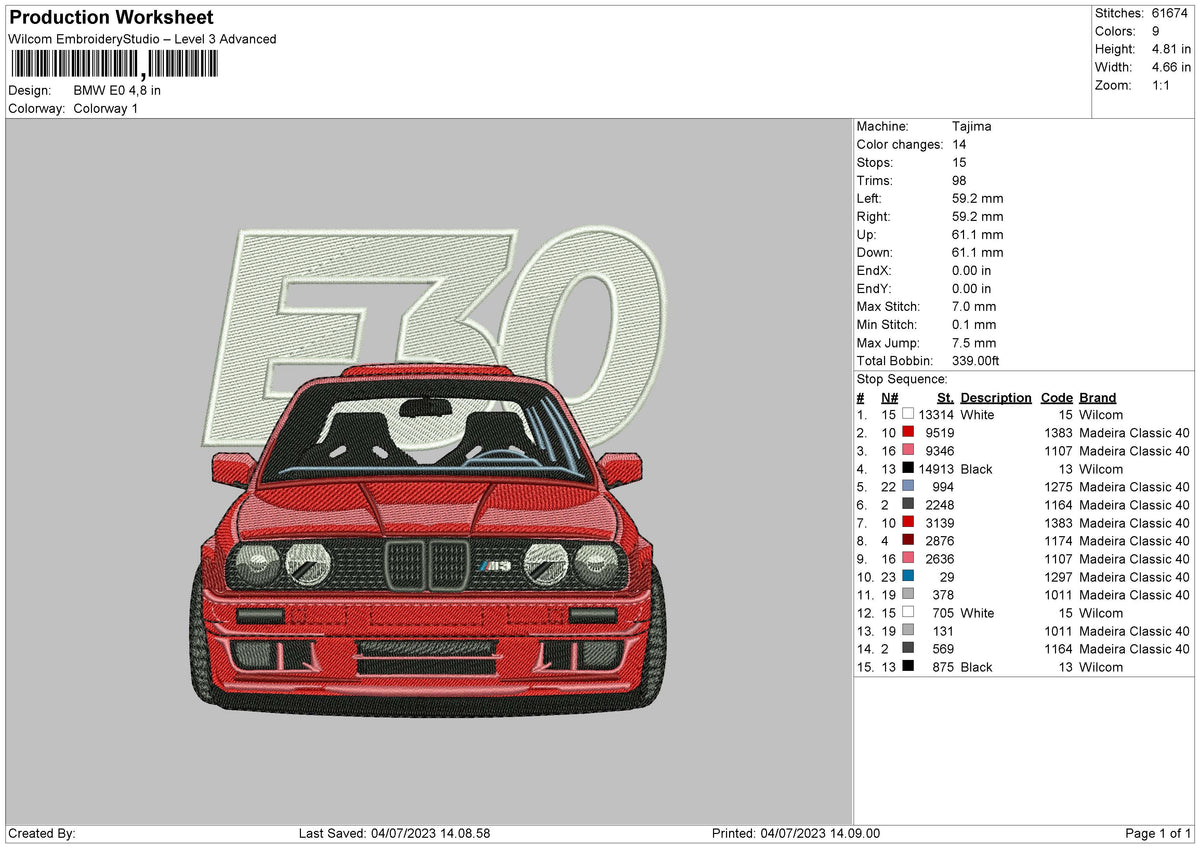Screen dimensions: 1200x848
Task: Click the gray thread chip at stop 11
Action: (x=908, y=595)
